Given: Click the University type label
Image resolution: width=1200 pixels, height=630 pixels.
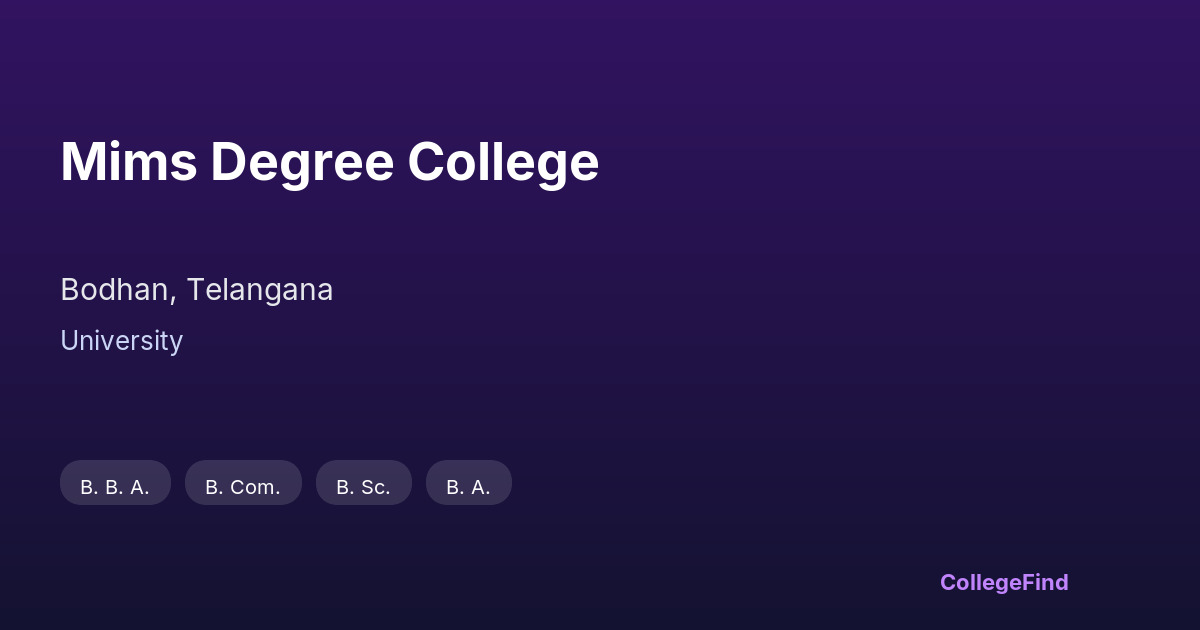Looking at the screenshot, I should 121,341.
